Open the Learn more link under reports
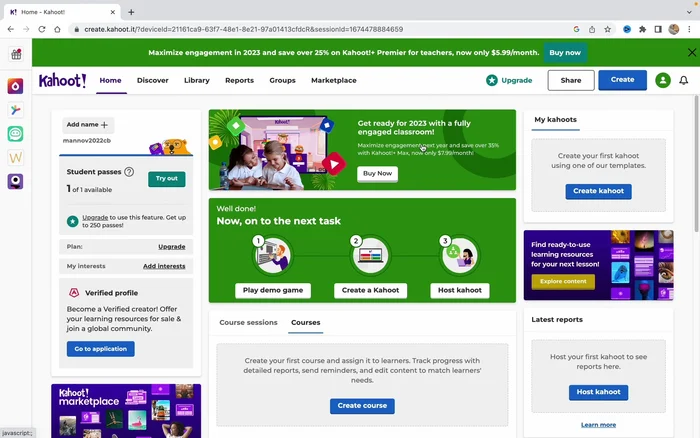Screen dimensions: 700x438 (598, 425)
